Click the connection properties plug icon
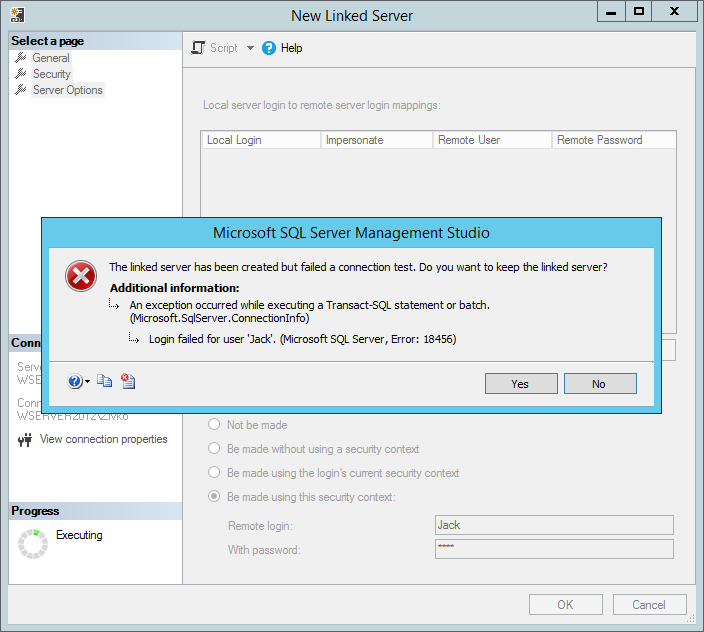Image resolution: width=704 pixels, height=632 pixels. click(25, 440)
